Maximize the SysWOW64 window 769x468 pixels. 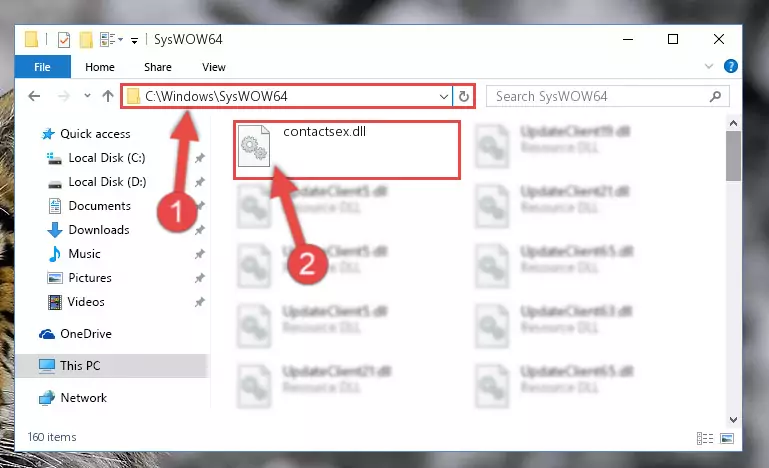click(x=673, y=39)
